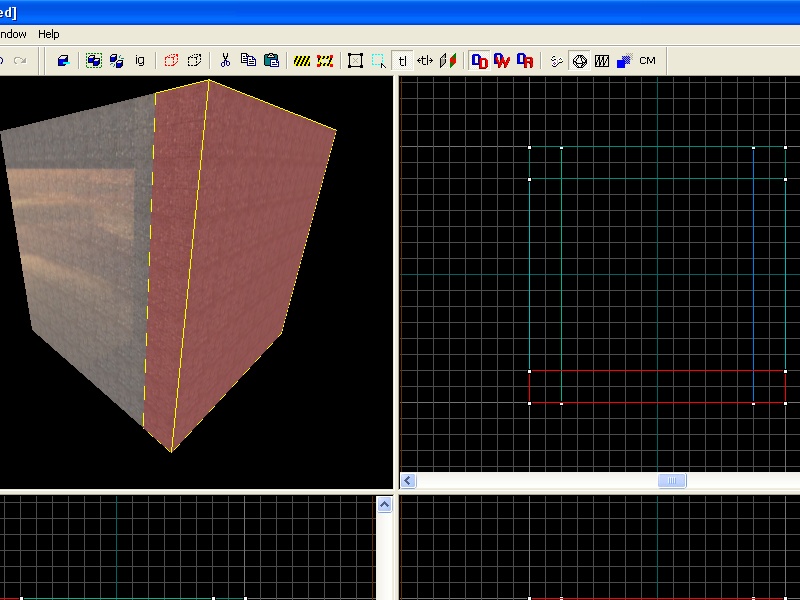The image size is (800, 600).
Task: Click the clipboard Paste icon
Action: tap(271, 61)
